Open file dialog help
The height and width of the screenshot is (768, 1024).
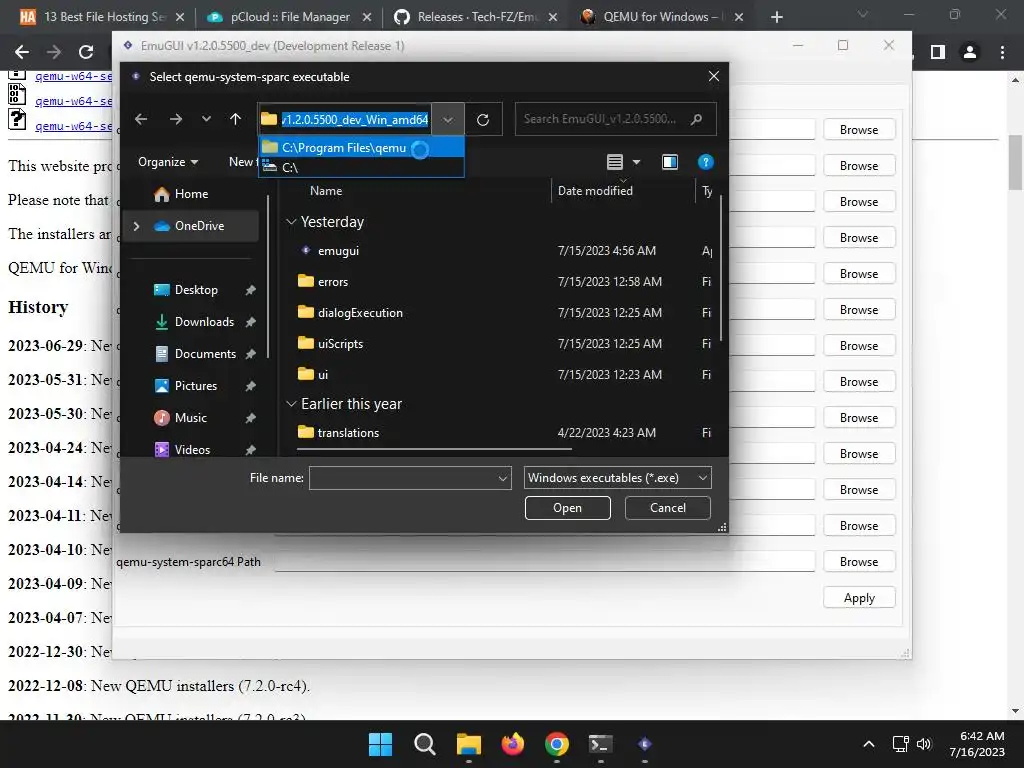705,162
